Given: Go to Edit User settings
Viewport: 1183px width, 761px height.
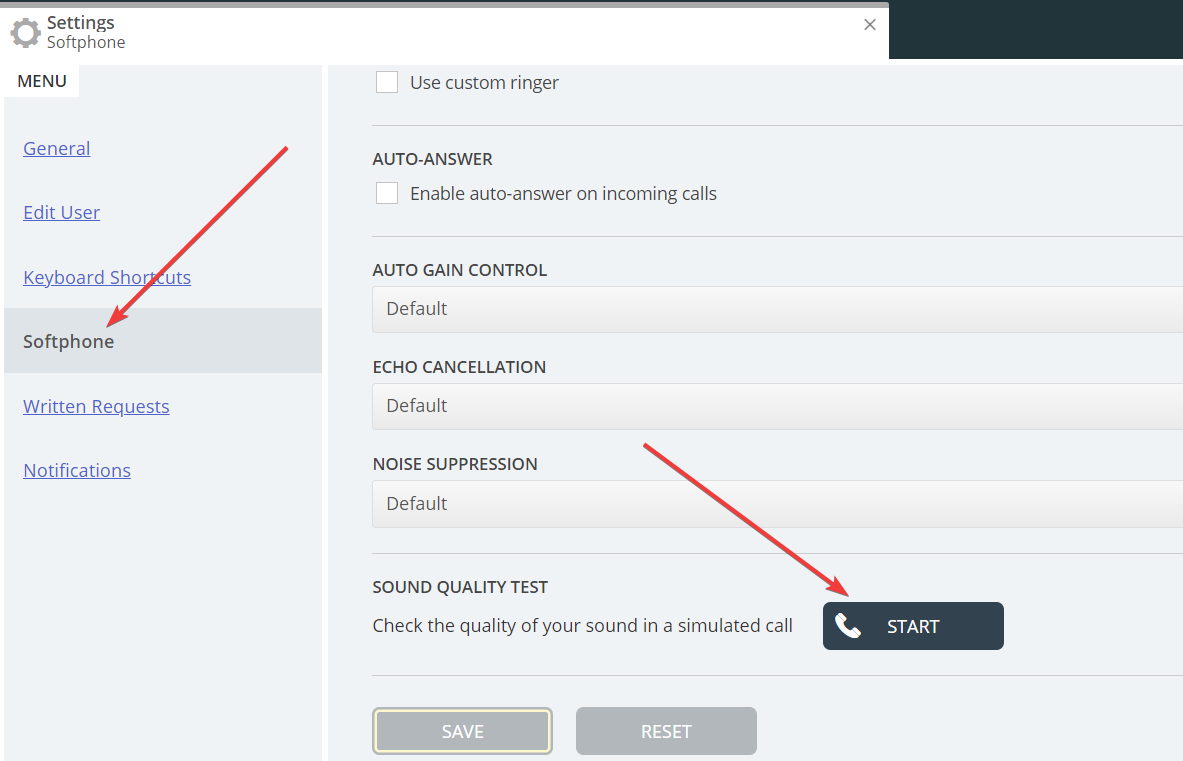Looking at the screenshot, I should tap(62, 212).
